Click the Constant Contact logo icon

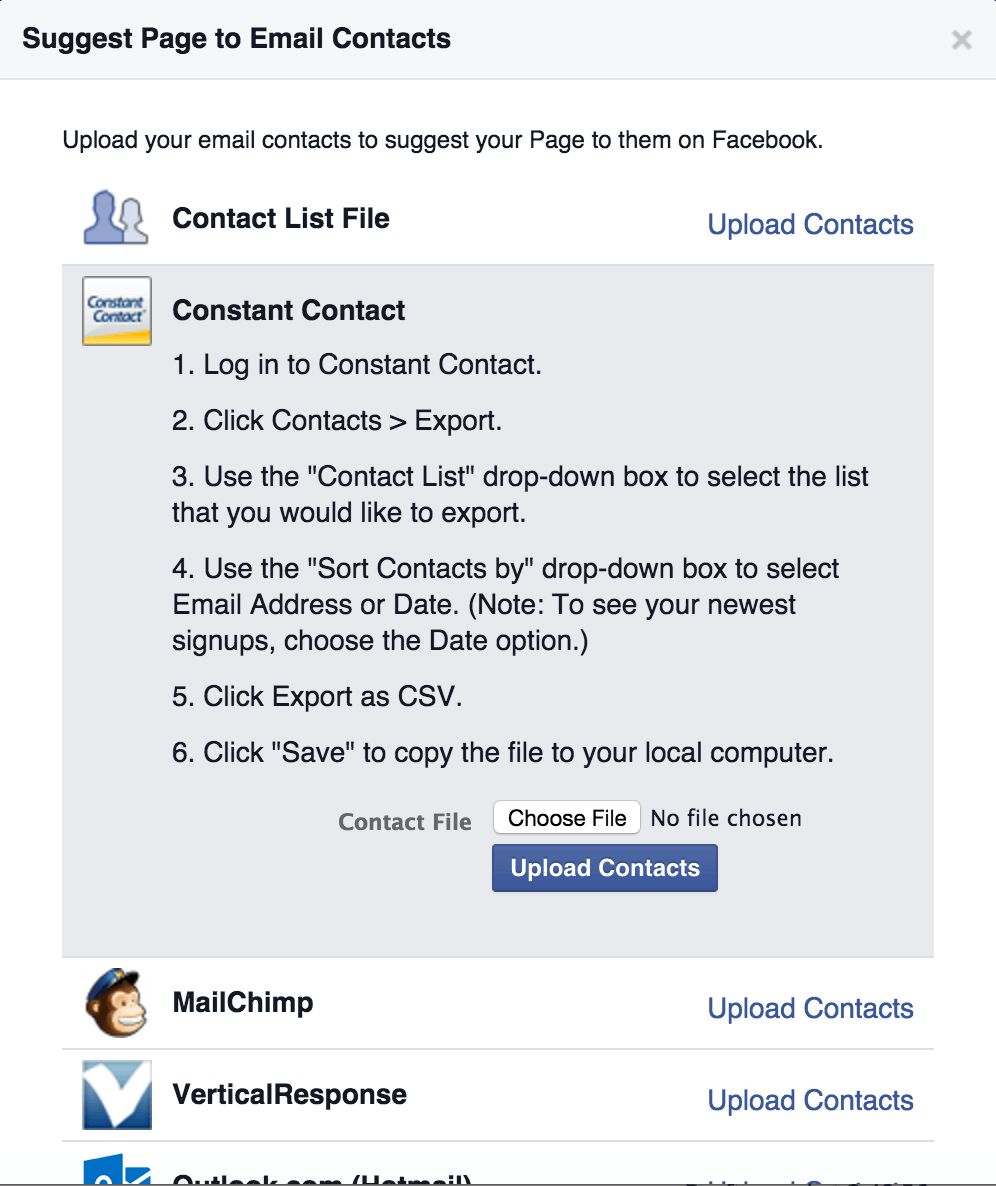(x=117, y=311)
